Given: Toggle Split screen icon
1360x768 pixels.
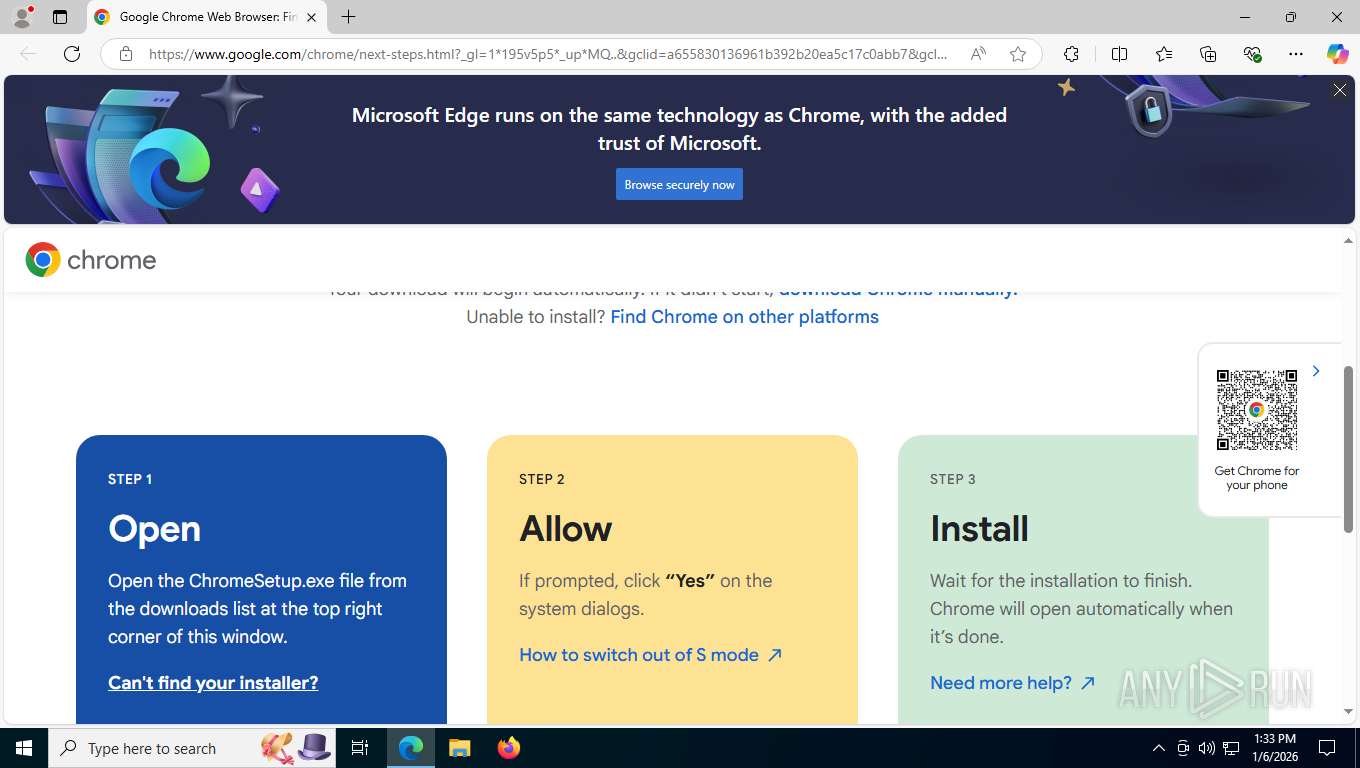Looking at the screenshot, I should pyautogui.click(x=1119, y=54).
